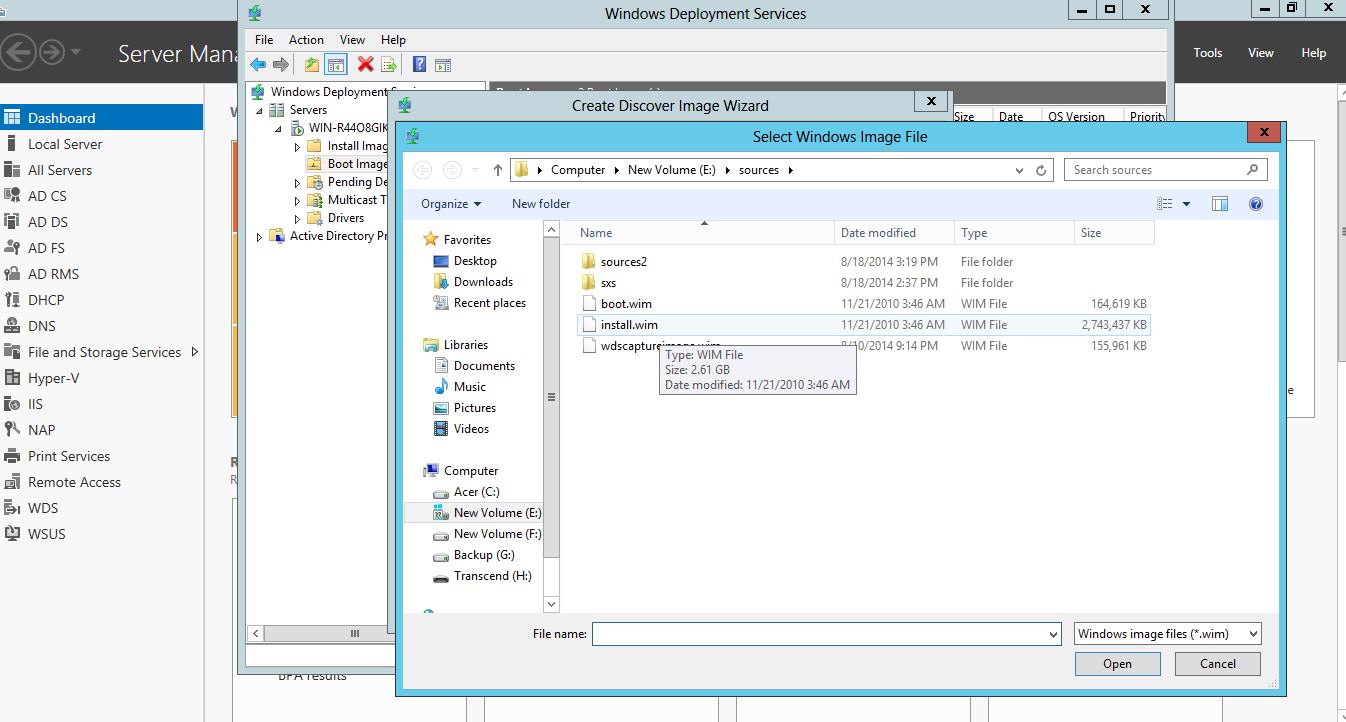Open the IIS role in Server Manager sidebar
The height and width of the screenshot is (722, 1346).
click(36, 404)
